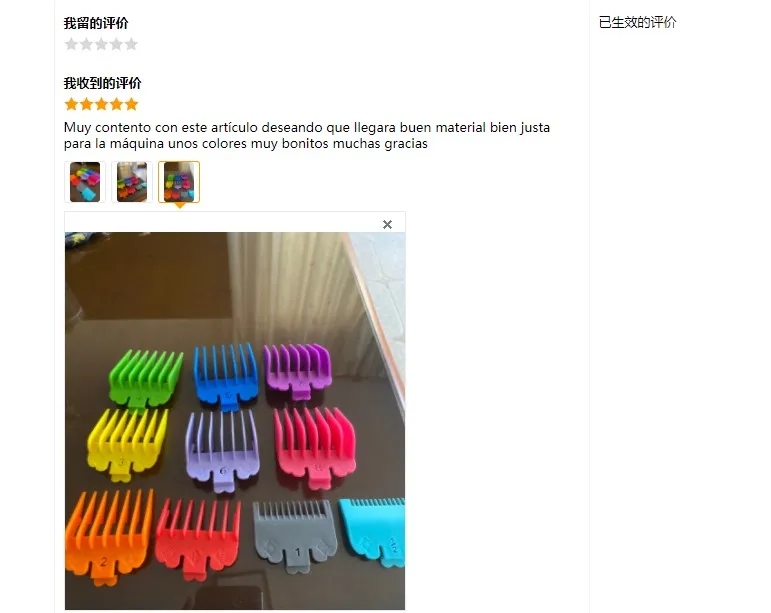This screenshot has width=771, height=613.
Task: Click the fifth orange star in received review
Action: coord(131,104)
